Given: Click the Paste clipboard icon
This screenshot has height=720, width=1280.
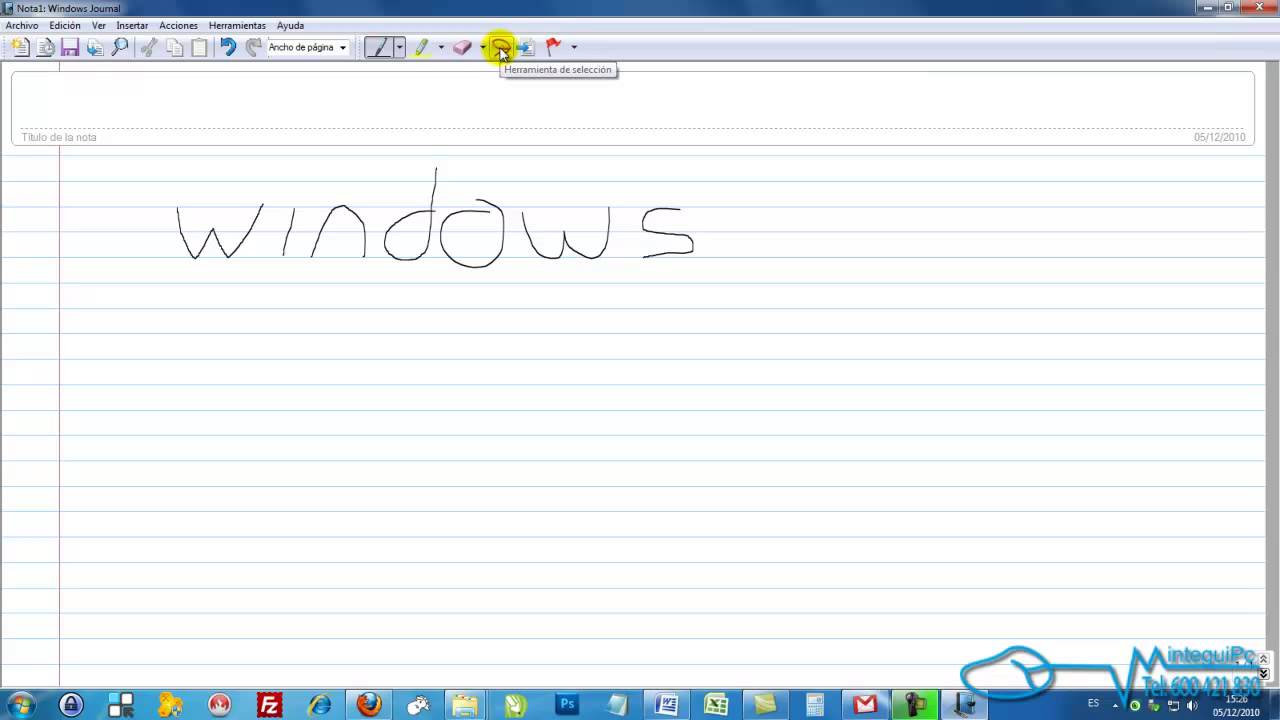Looking at the screenshot, I should point(199,47).
